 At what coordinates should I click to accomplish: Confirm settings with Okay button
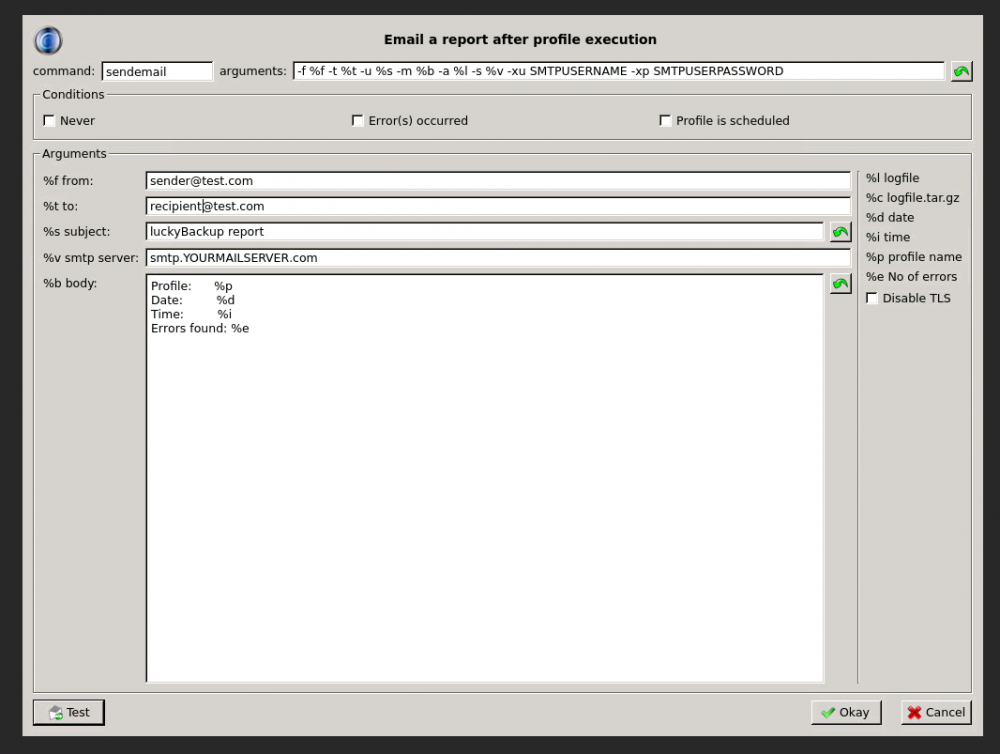coord(846,712)
